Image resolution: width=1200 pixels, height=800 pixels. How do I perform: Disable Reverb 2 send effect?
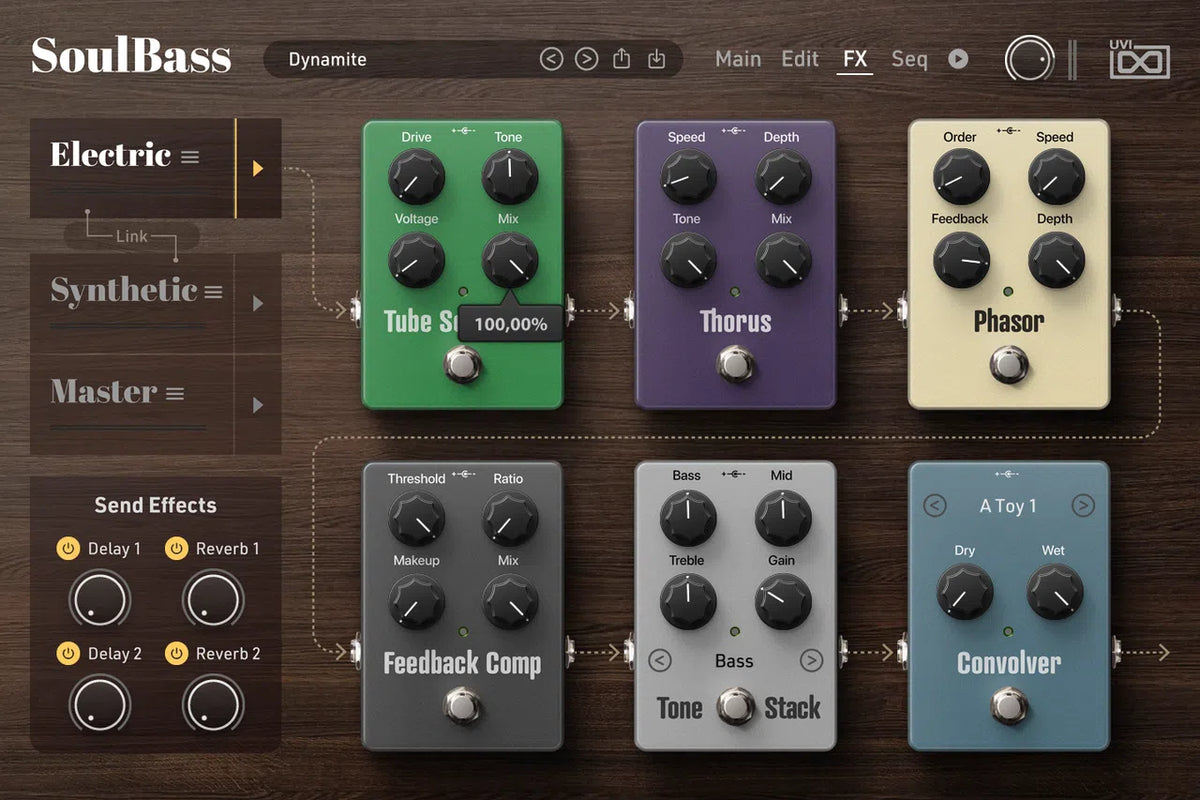(176, 653)
